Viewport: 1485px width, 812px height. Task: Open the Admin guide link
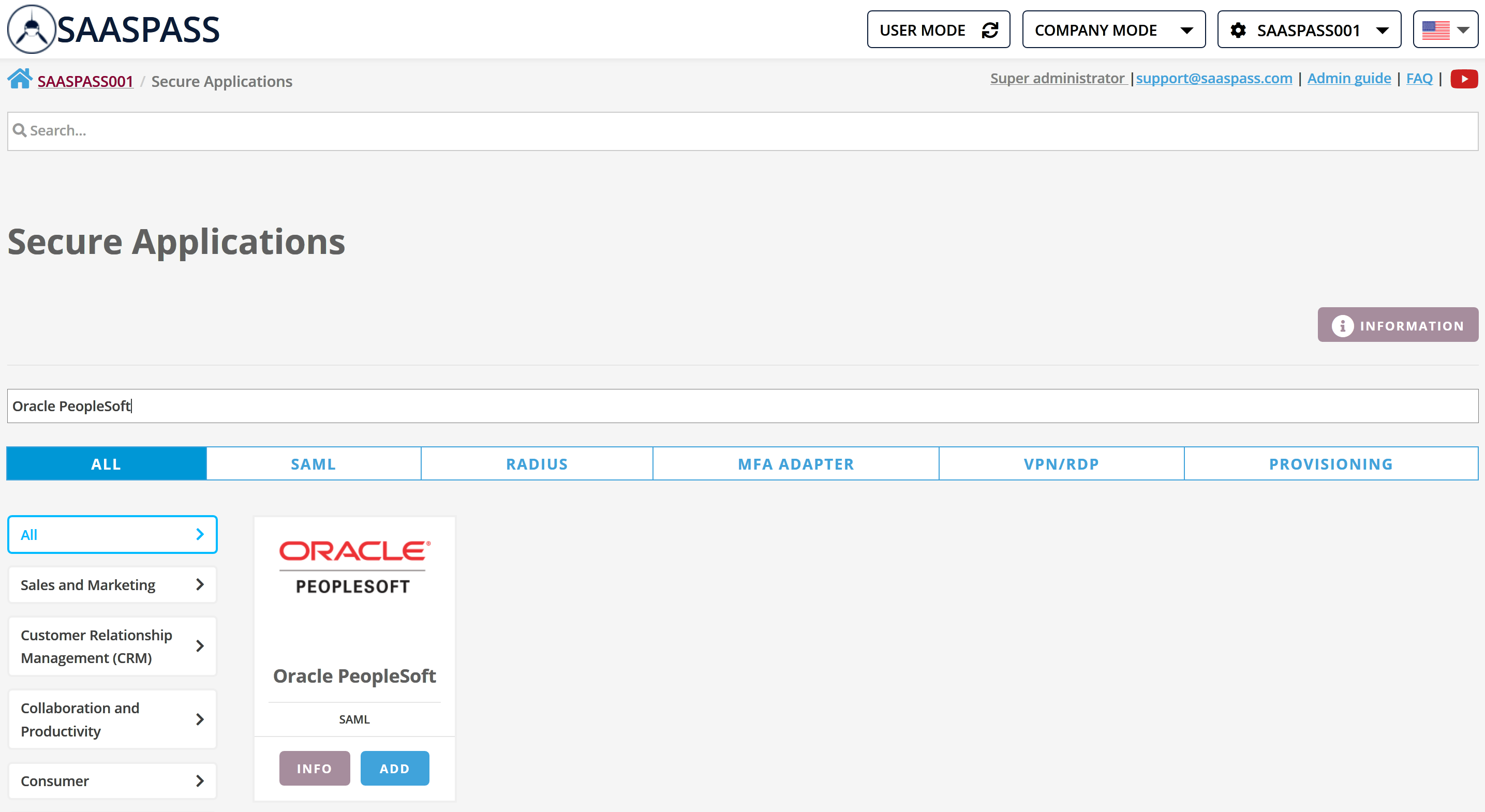point(1348,79)
